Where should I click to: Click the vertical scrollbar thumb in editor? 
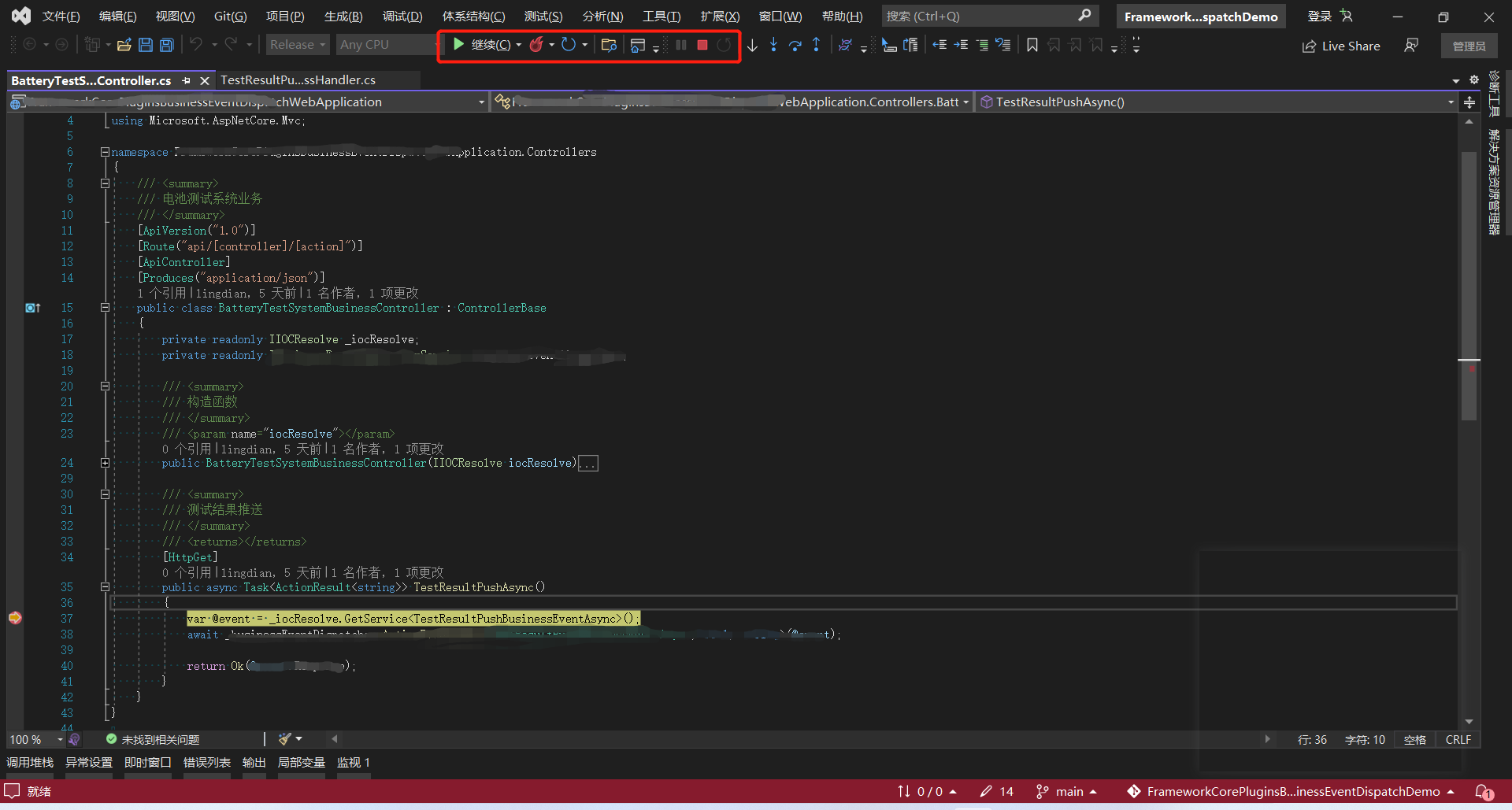(1469, 287)
